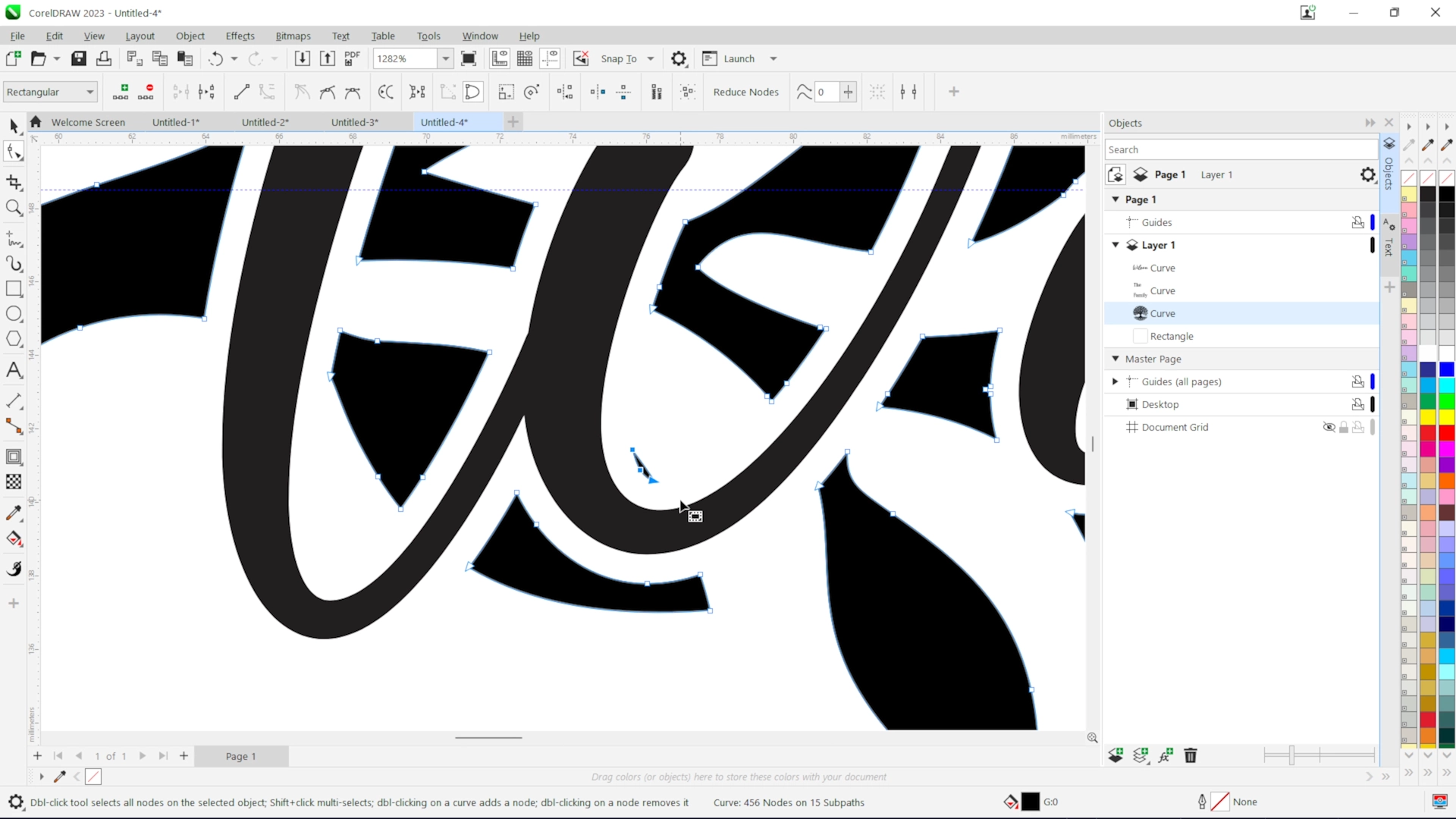This screenshot has width=1456, height=819.
Task: Click the Export icon
Action: coord(328,58)
